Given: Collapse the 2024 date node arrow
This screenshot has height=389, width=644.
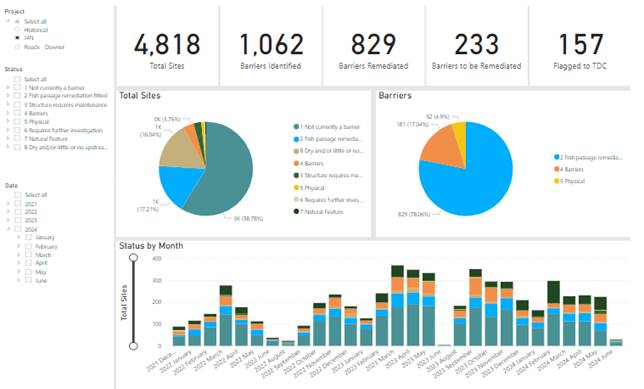Looking at the screenshot, I should point(8,229).
